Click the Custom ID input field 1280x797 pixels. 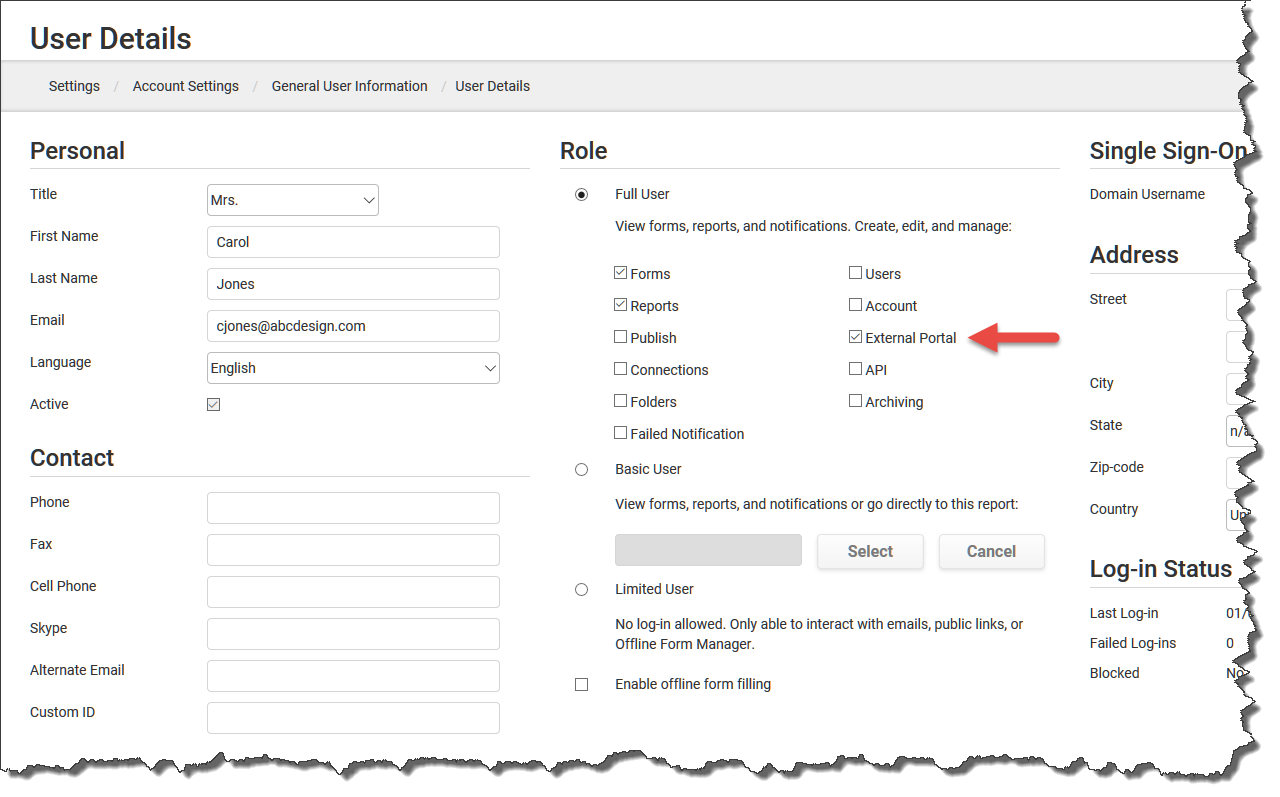[x=353, y=718]
